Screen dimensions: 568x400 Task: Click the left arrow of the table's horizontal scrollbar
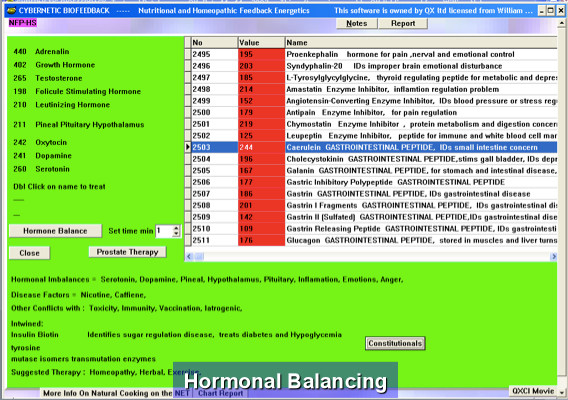[x=189, y=257]
